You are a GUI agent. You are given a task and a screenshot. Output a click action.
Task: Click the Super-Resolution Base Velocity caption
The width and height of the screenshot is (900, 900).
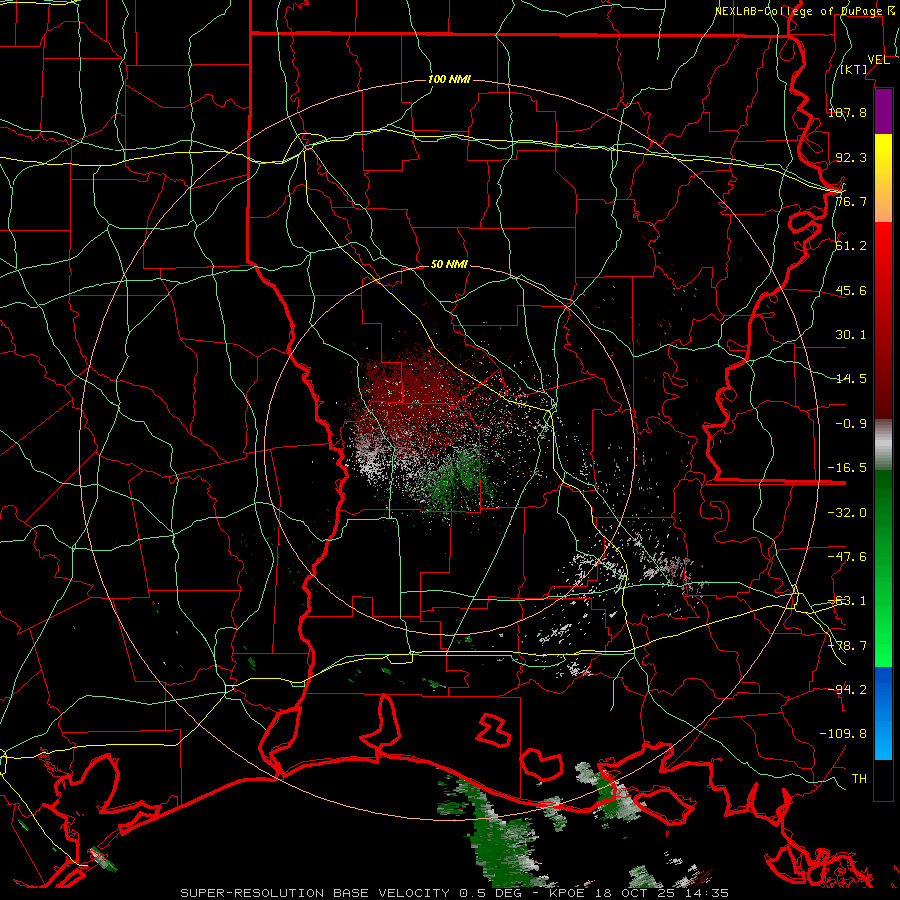(x=455, y=893)
